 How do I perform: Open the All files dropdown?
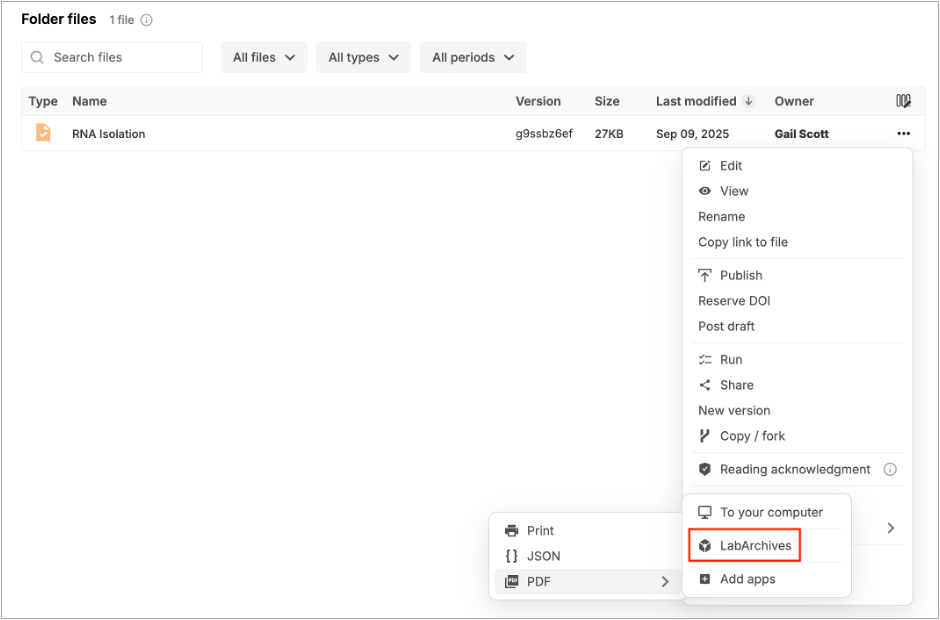[264, 58]
